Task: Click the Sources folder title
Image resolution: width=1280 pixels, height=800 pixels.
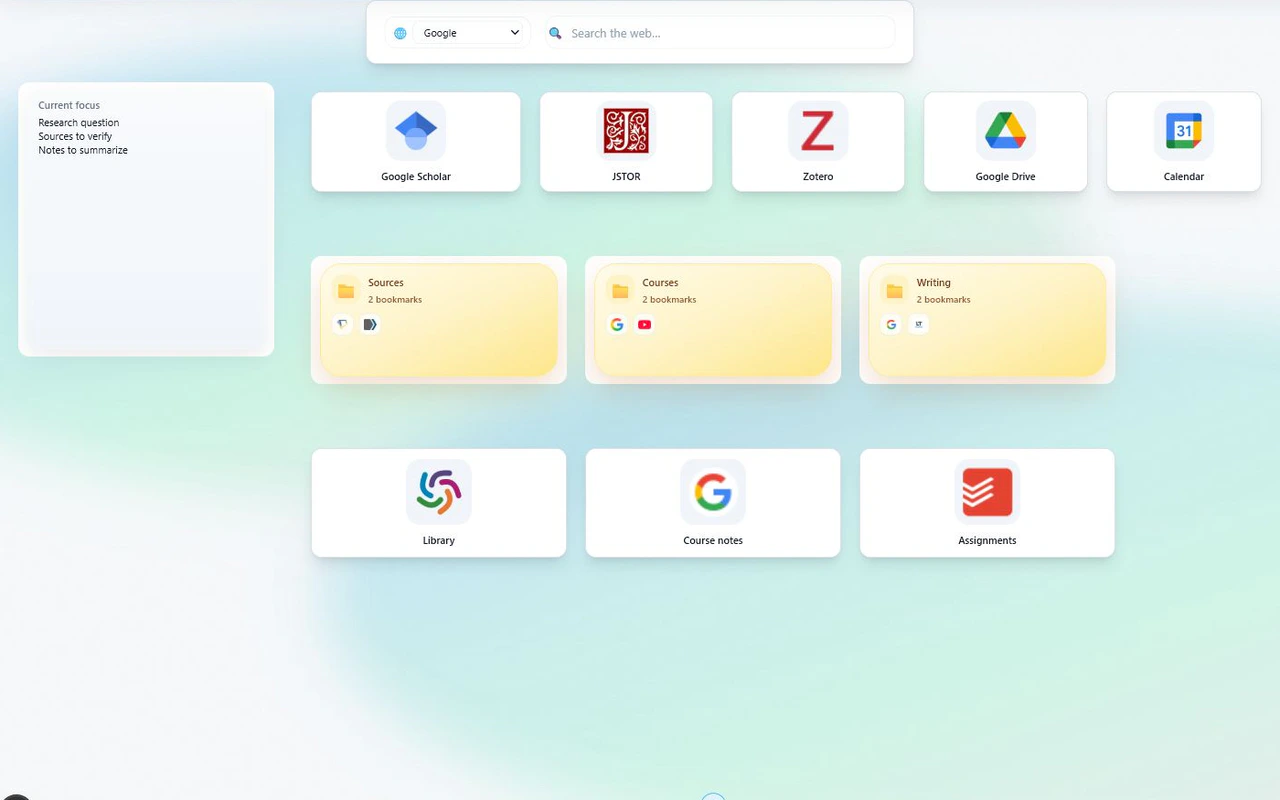Action: click(x=386, y=283)
